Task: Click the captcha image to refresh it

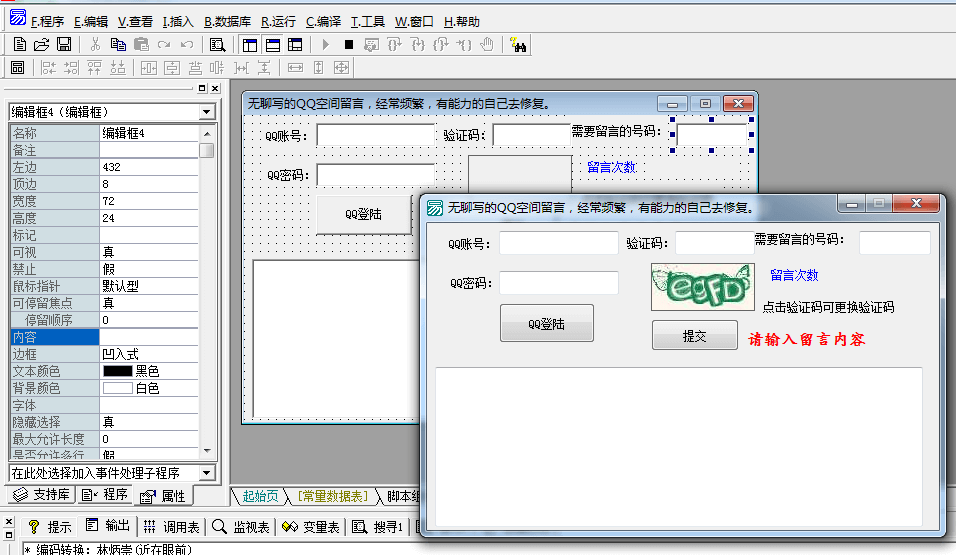Action: [700, 287]
